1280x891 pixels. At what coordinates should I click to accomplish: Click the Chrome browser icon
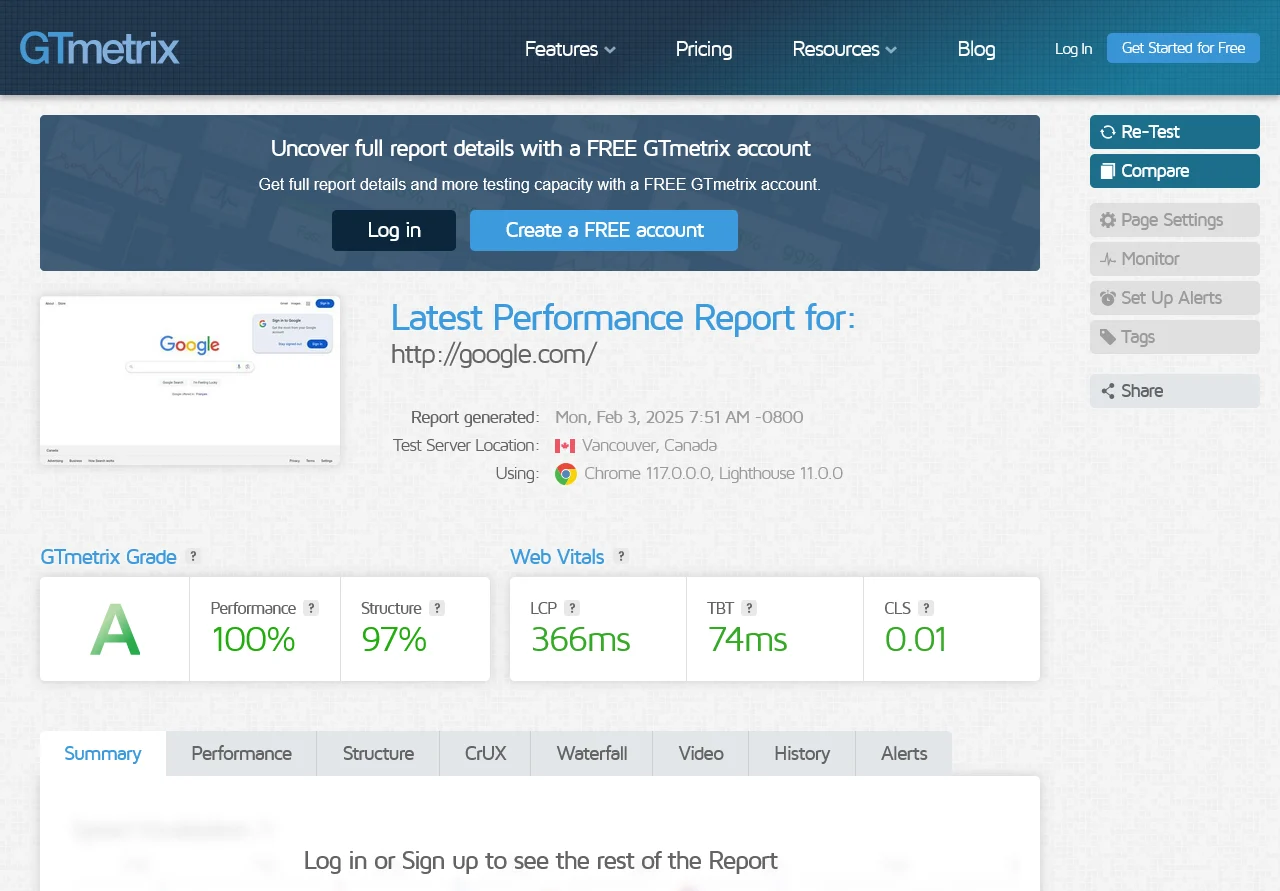click(566, 474)
